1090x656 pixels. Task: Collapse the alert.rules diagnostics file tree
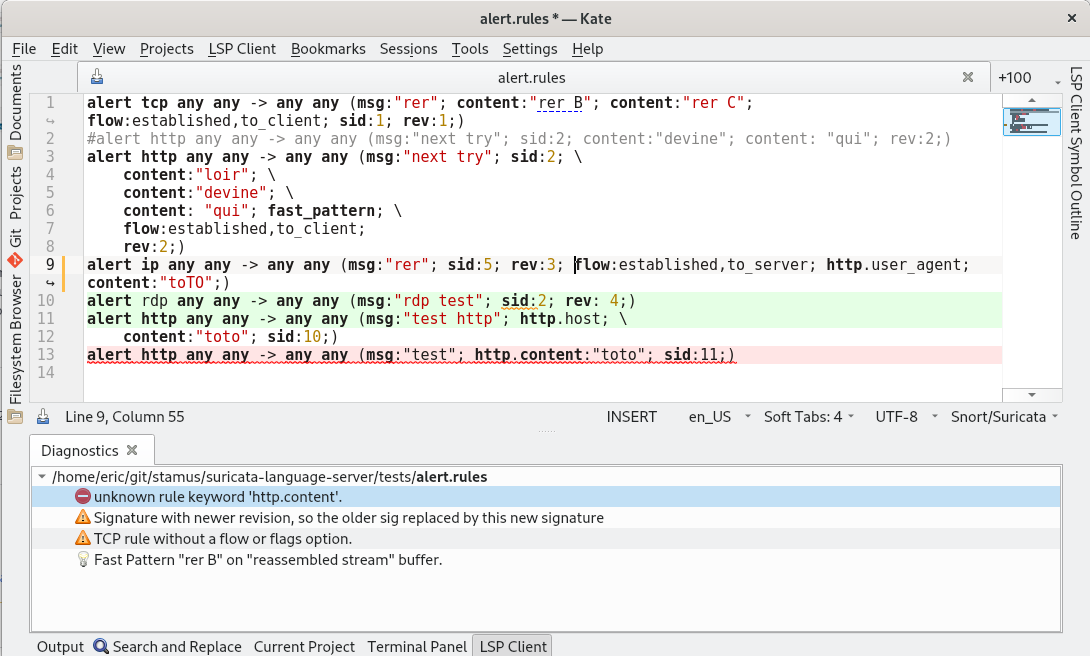click(42, 477)
